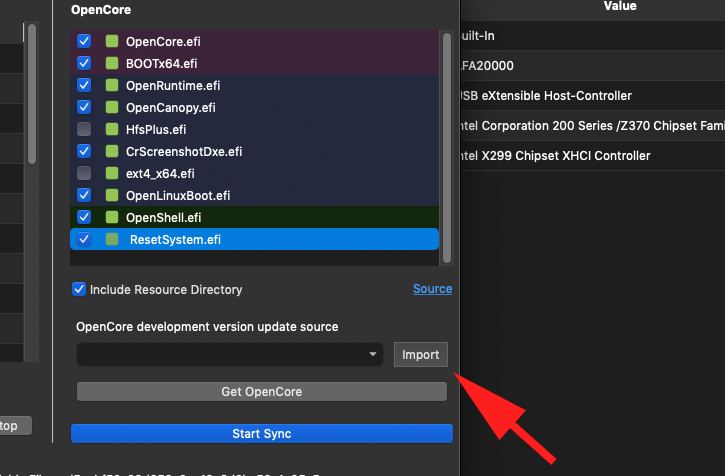
Task: Uncheck the ResetSystem.efi checkbox
Action: tap(84, 239)
